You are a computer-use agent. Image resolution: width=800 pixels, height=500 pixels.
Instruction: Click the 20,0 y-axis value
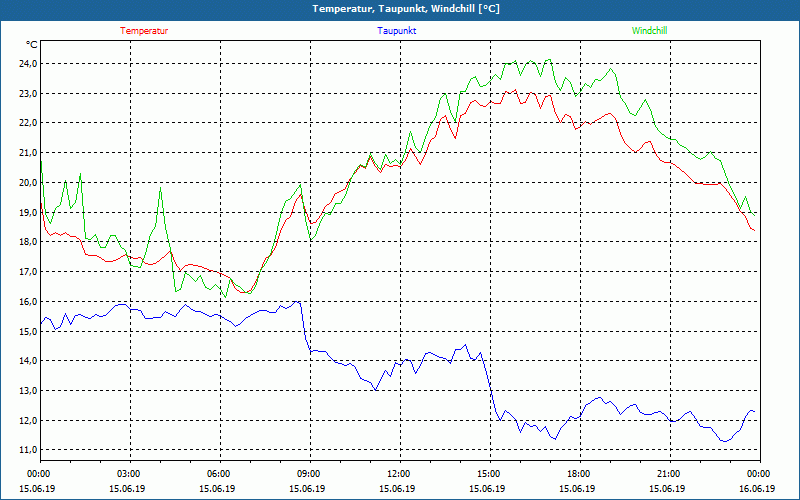[28, 183]
